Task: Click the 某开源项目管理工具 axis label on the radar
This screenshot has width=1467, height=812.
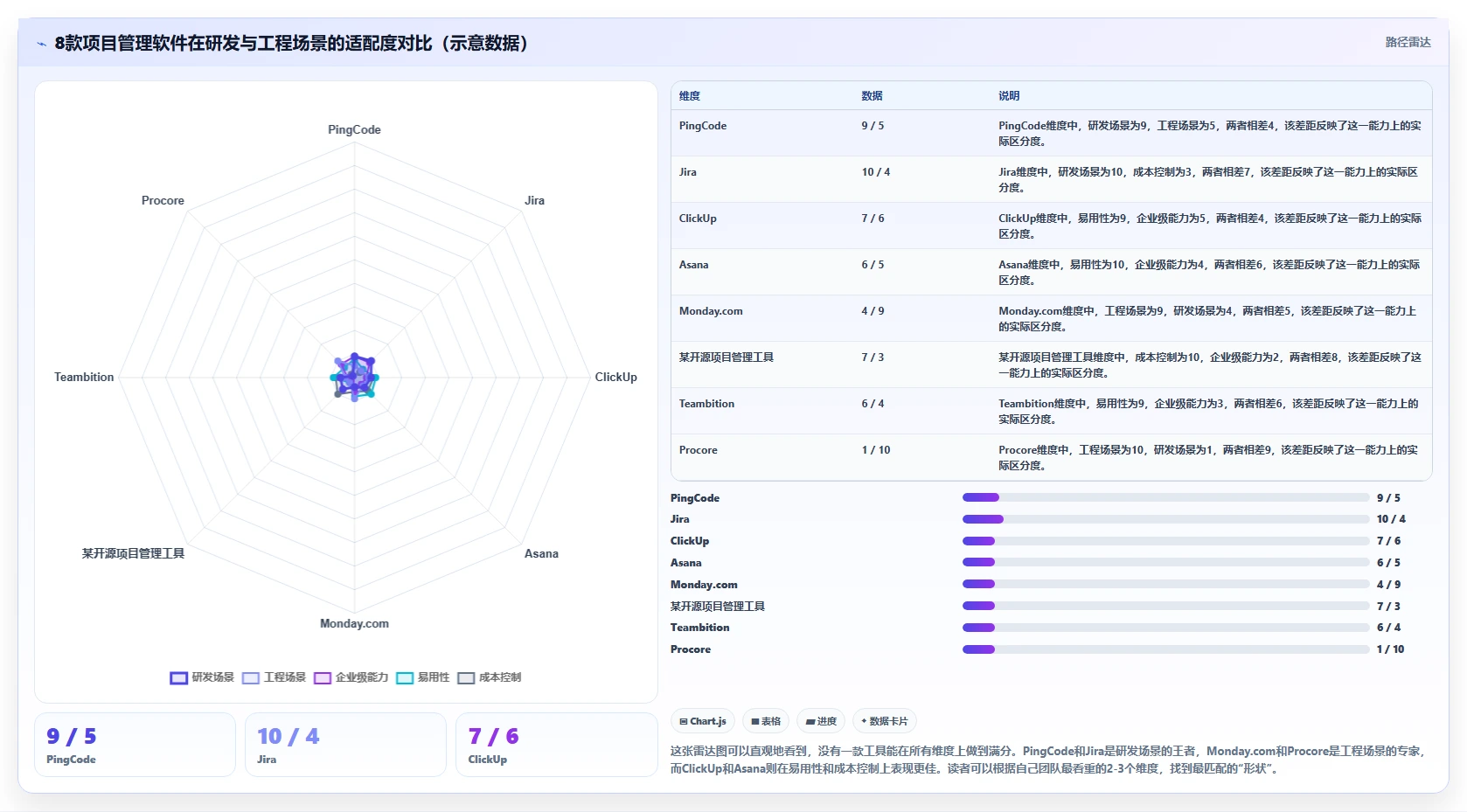Action: pyautogui.click(x=133, y=553)
